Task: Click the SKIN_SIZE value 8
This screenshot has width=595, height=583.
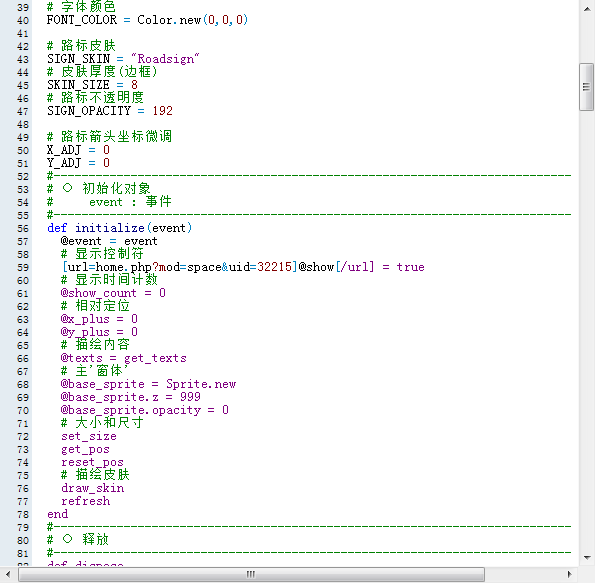Action: [x=134, y=85]
